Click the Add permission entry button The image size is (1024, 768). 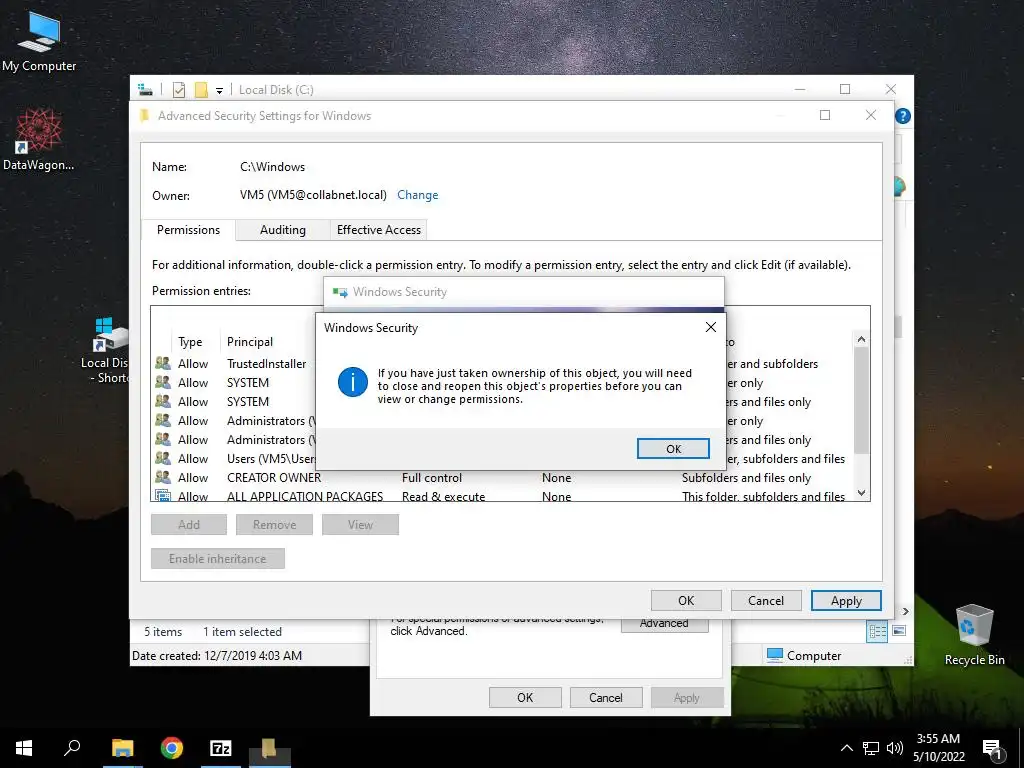click(189, 524)
